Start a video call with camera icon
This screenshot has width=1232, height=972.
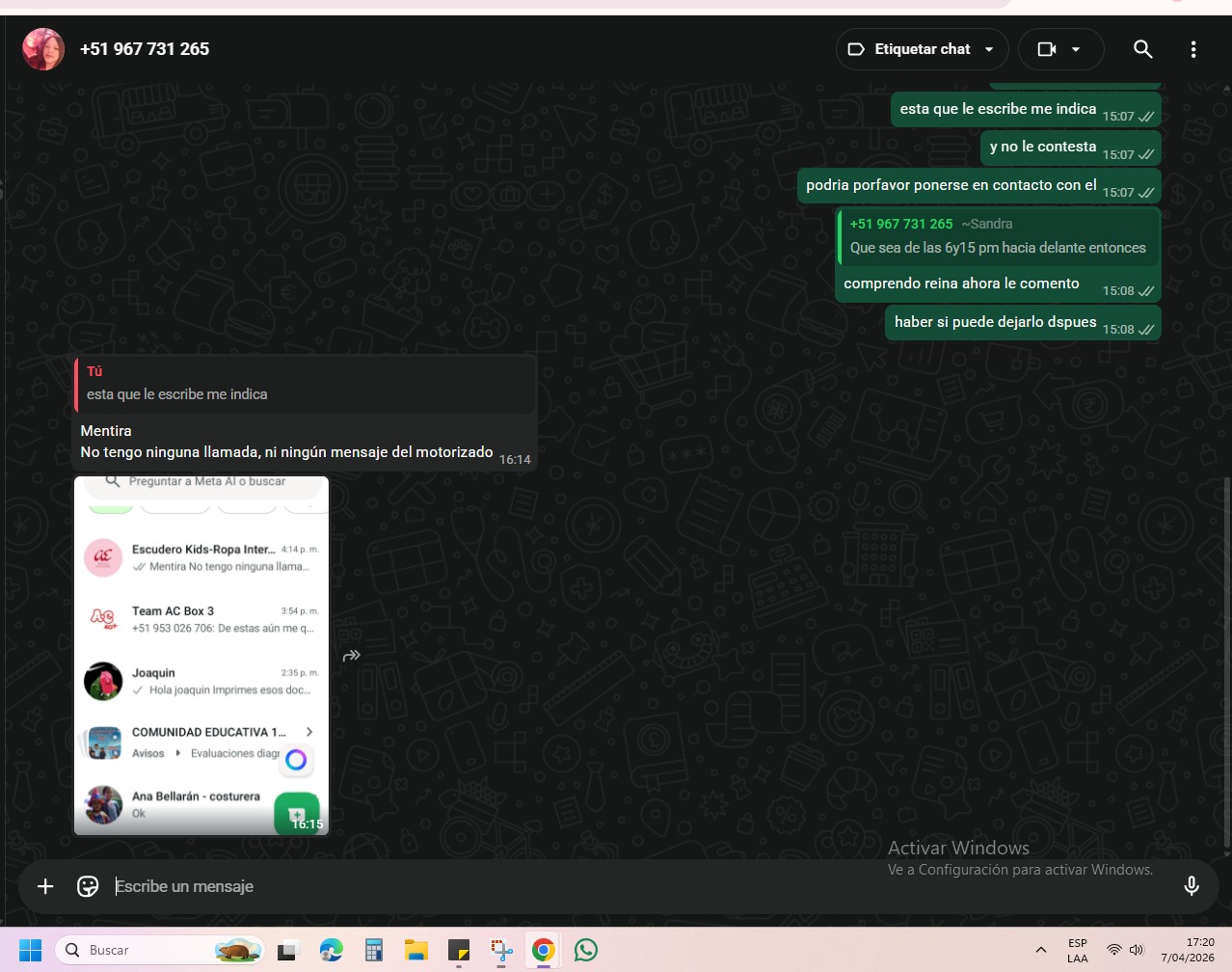(1047, 49)
